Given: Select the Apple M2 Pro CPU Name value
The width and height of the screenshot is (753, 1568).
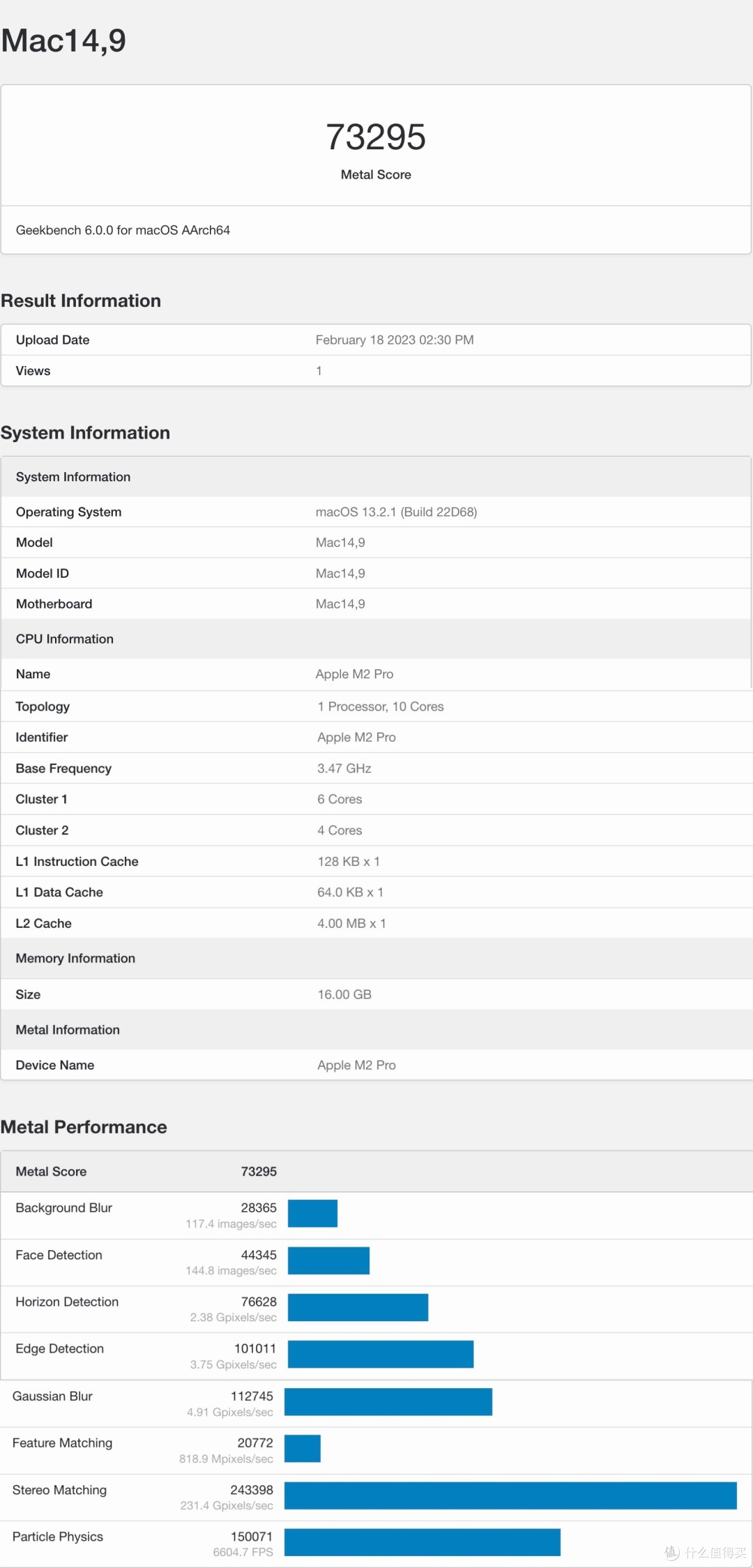Looking at the screenshot, I should click(x=354, y=674).
